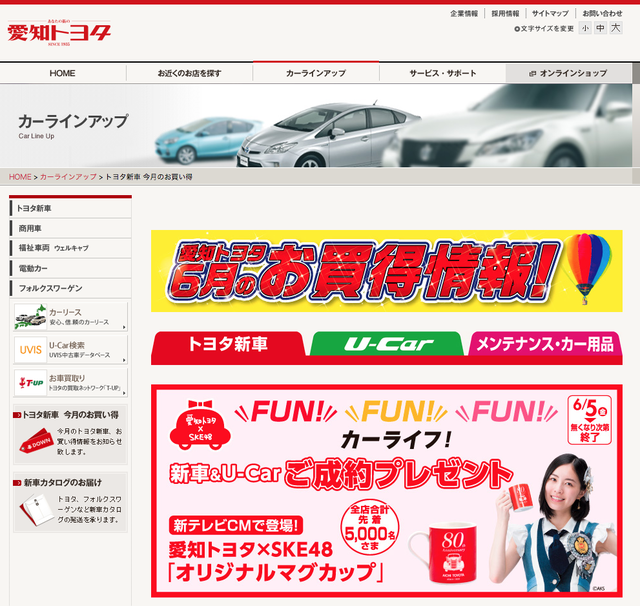Image resolution: width=640 pixels, height=606 pixels.
Task: Select トヨタ新車 in the sidebar
Action: (70, 209)
